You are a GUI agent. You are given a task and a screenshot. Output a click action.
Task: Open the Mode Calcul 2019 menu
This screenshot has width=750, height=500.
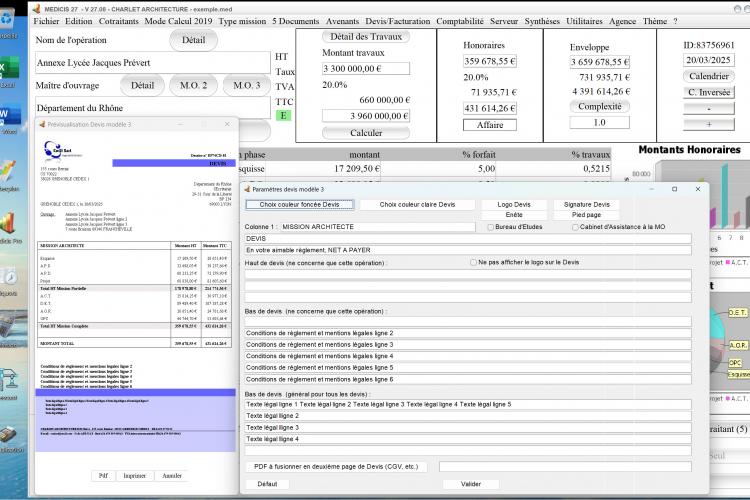pos(178,21)
